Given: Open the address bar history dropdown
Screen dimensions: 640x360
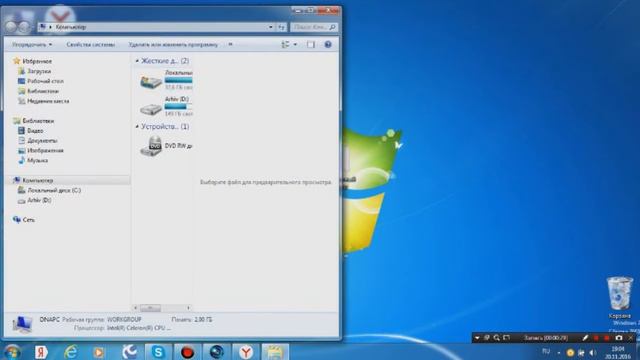Looking at the screenshot, I should coord(271,27).
